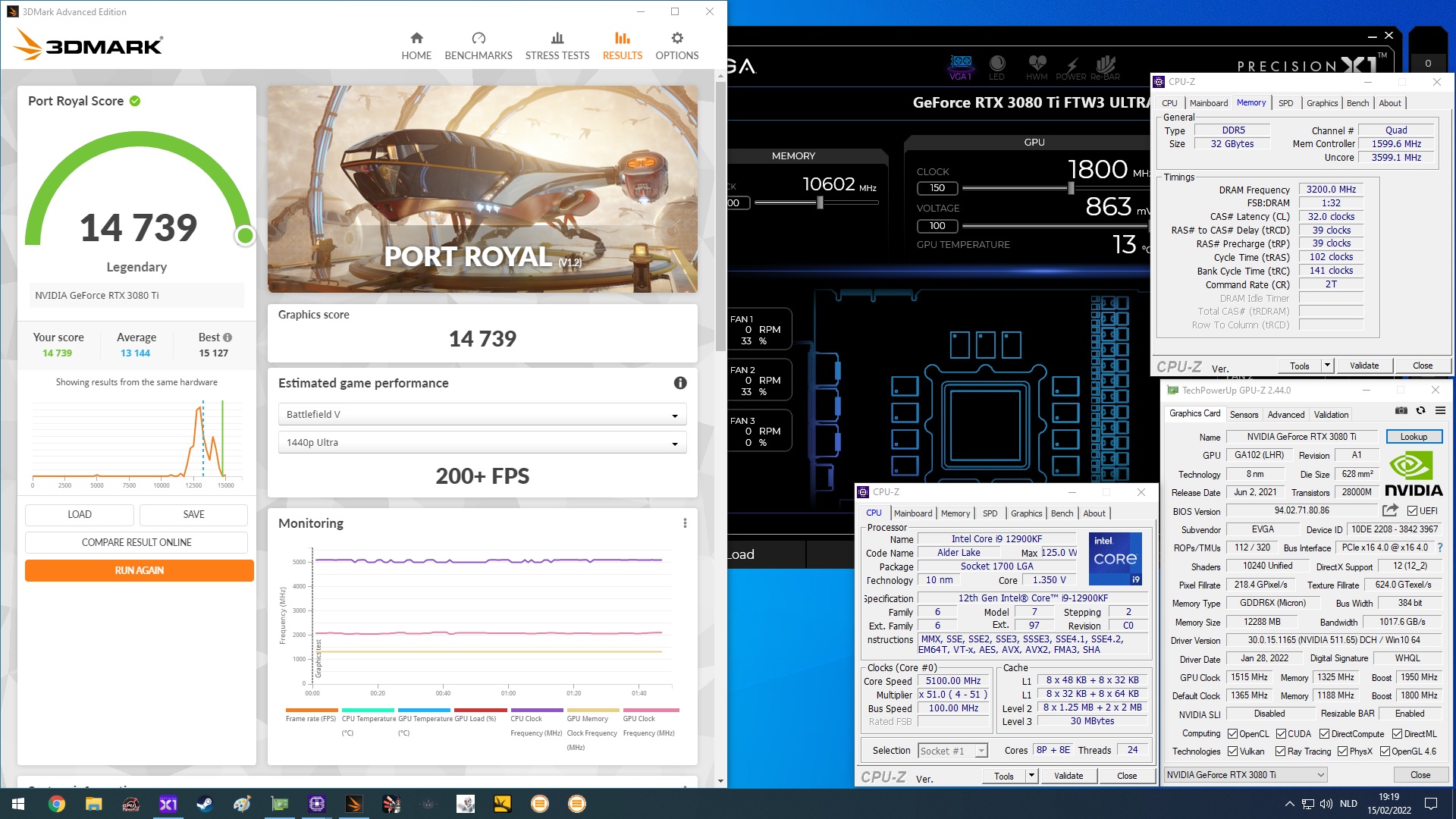1456x819 pixels.
Task: Click COMPARE RESULT ONLINE
Action: 136,542
